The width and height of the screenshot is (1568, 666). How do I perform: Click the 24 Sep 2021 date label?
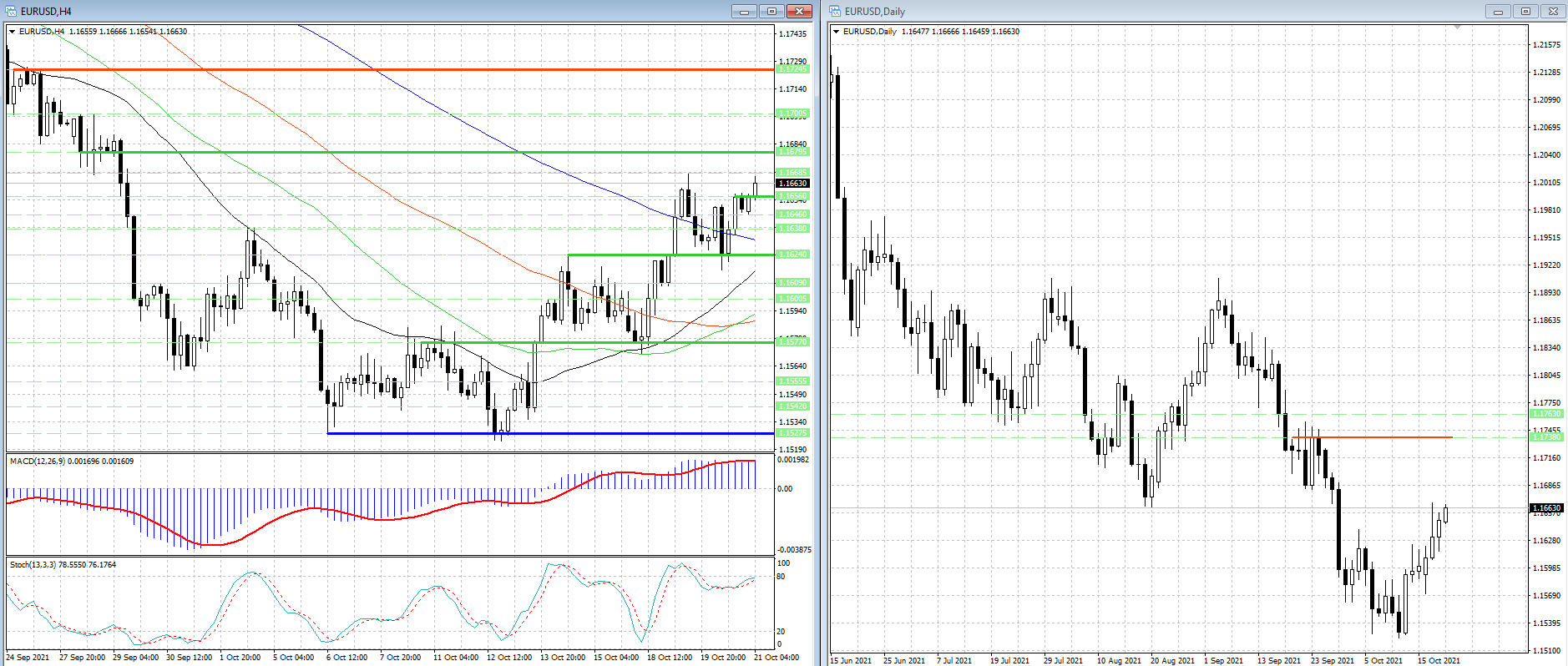click(28, 658)
